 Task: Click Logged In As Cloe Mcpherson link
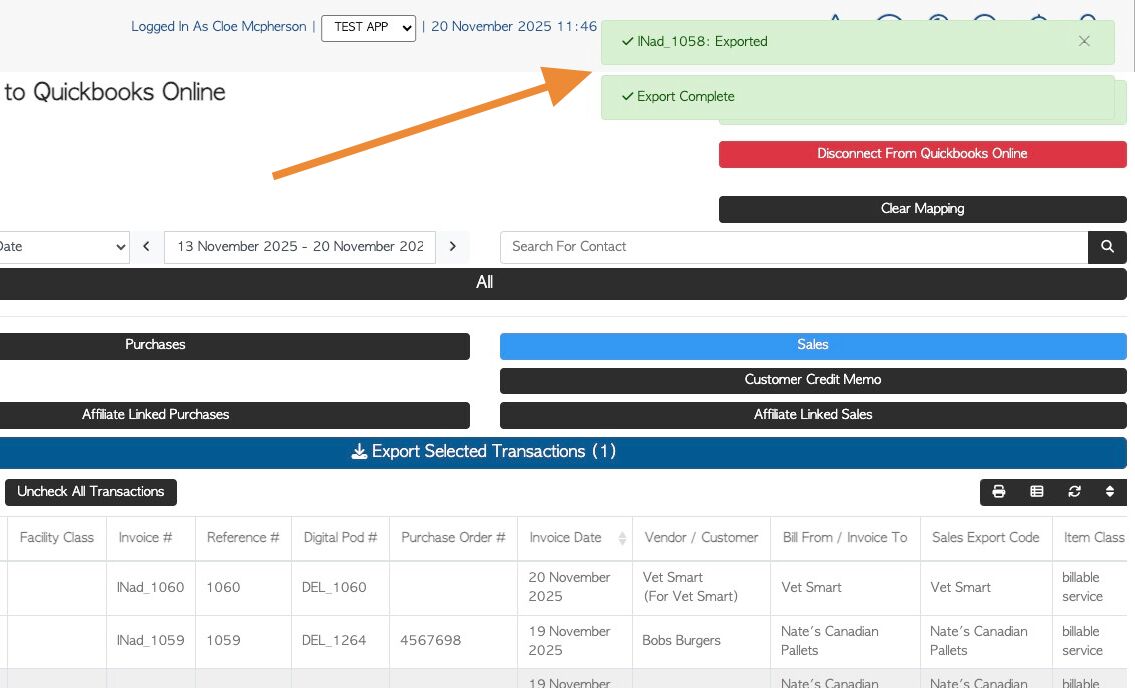[x=219, y=27]
